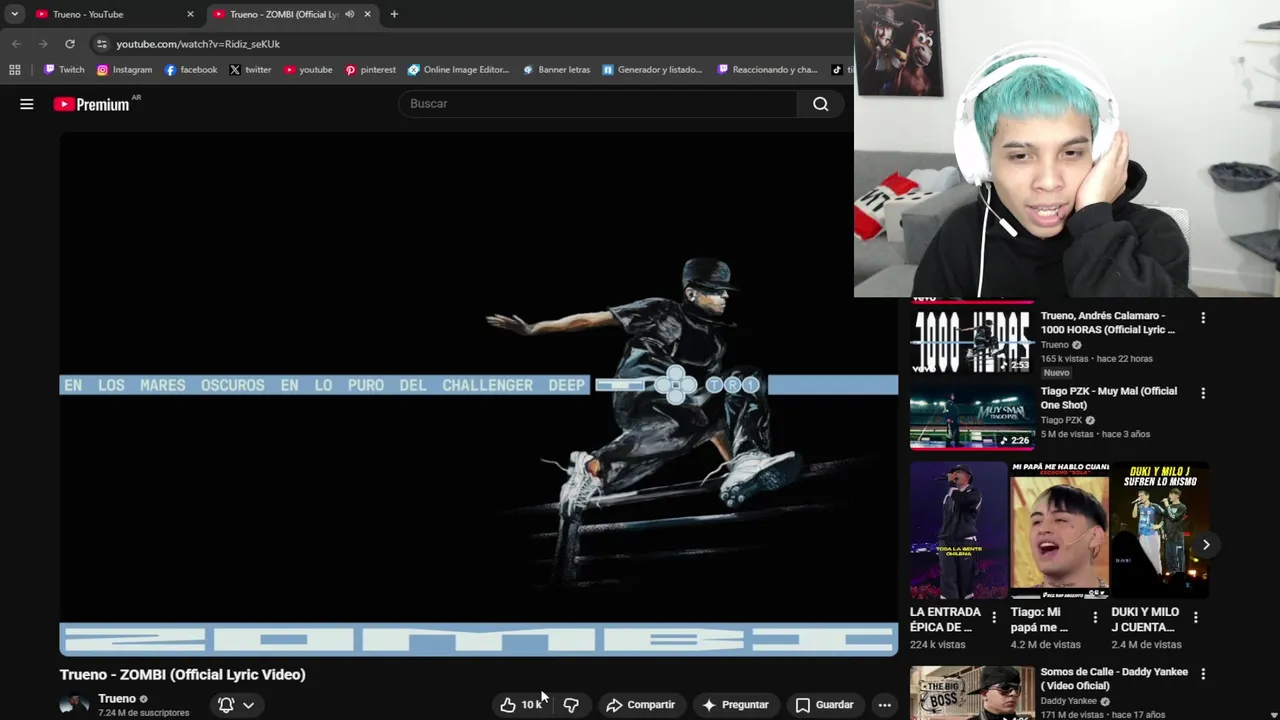
Task: Open Tiago PZK Muy Mal thumbnail
Action: pyautogui.click(x=971, y=416)
